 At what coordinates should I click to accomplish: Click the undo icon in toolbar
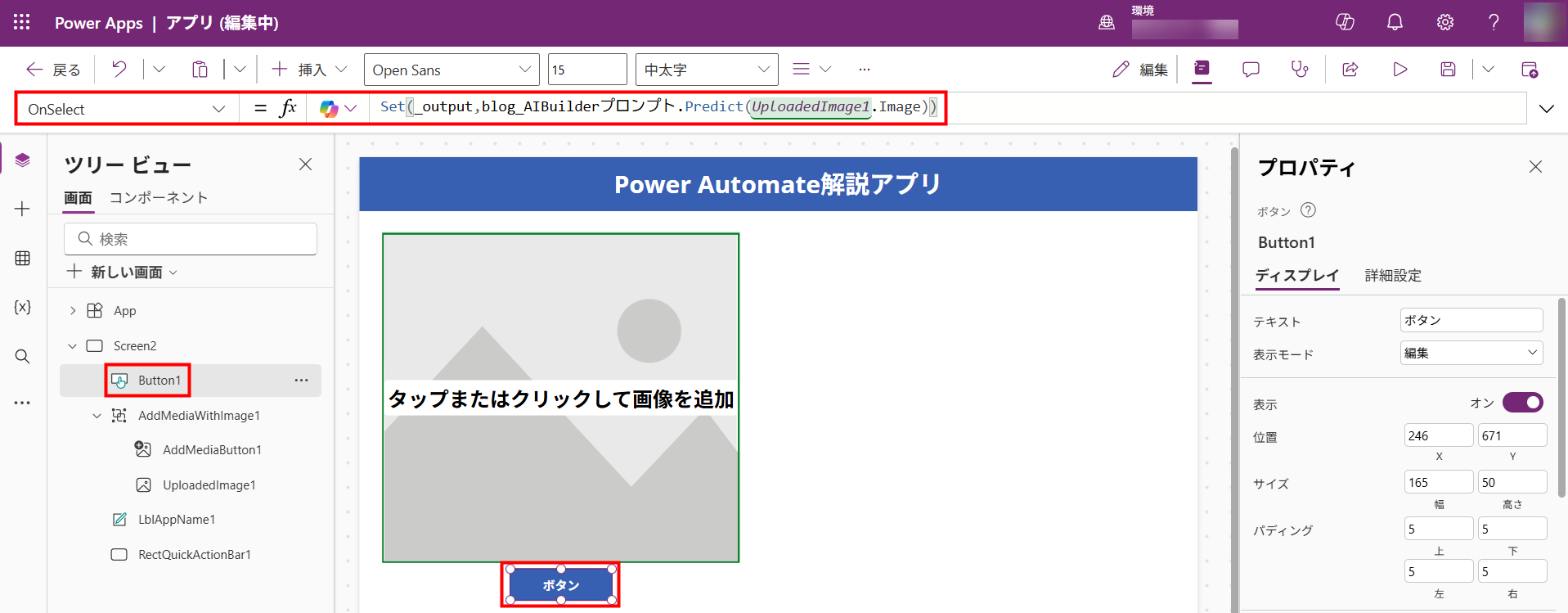coord(119,70)
